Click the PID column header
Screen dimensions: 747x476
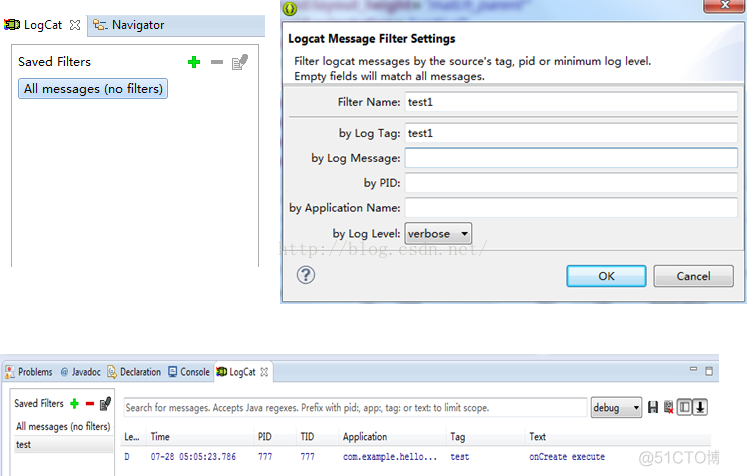tap(265, 437)
